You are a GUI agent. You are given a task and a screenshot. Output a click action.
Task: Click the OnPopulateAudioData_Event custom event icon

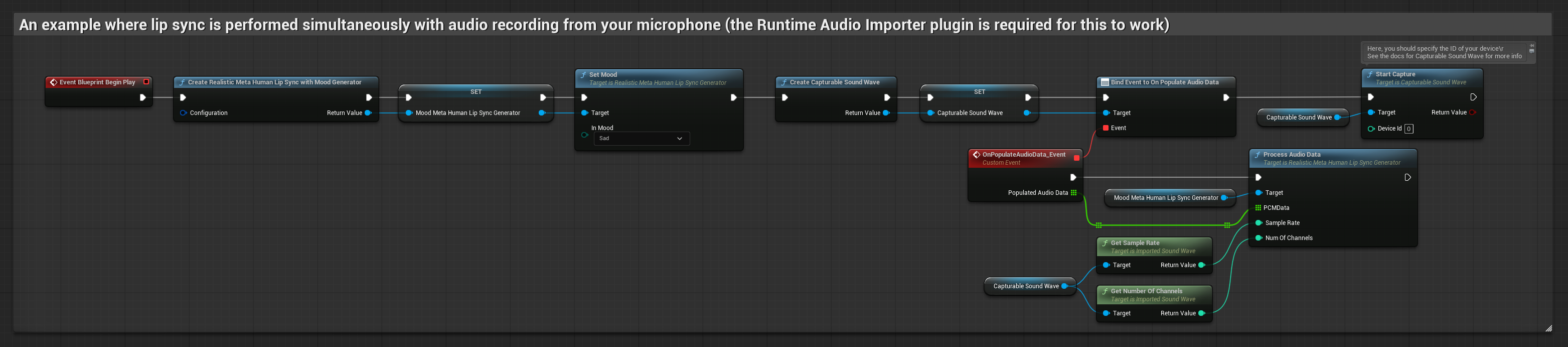[976, 155]
